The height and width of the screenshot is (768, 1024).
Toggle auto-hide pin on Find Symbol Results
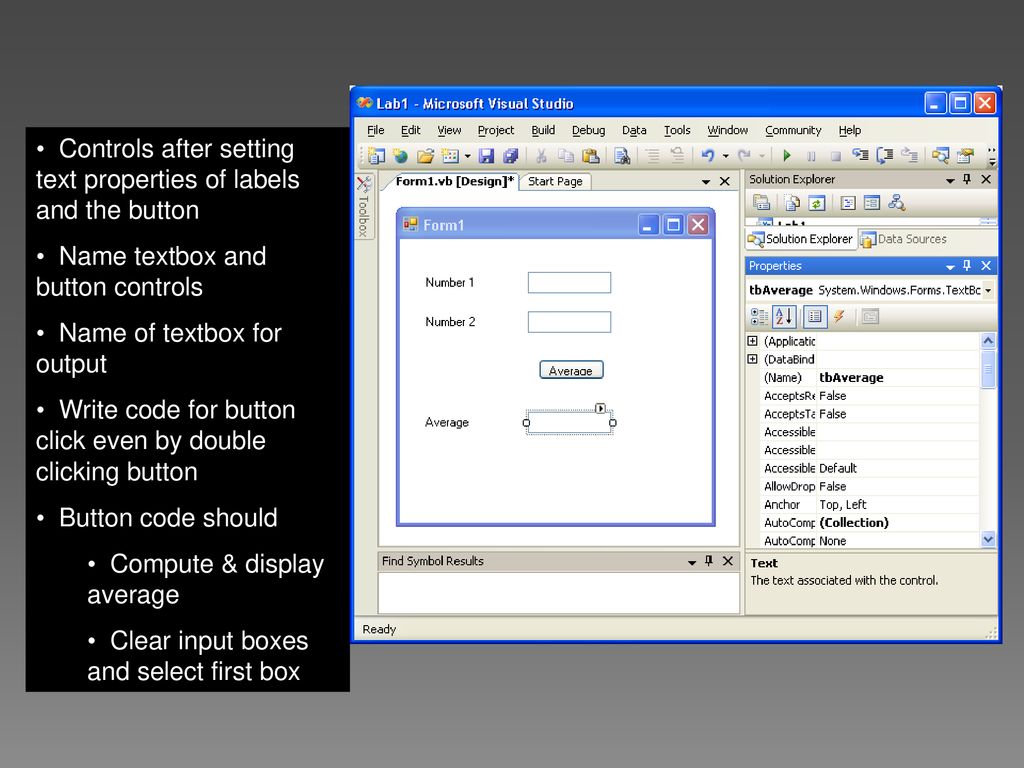[709, 561]
